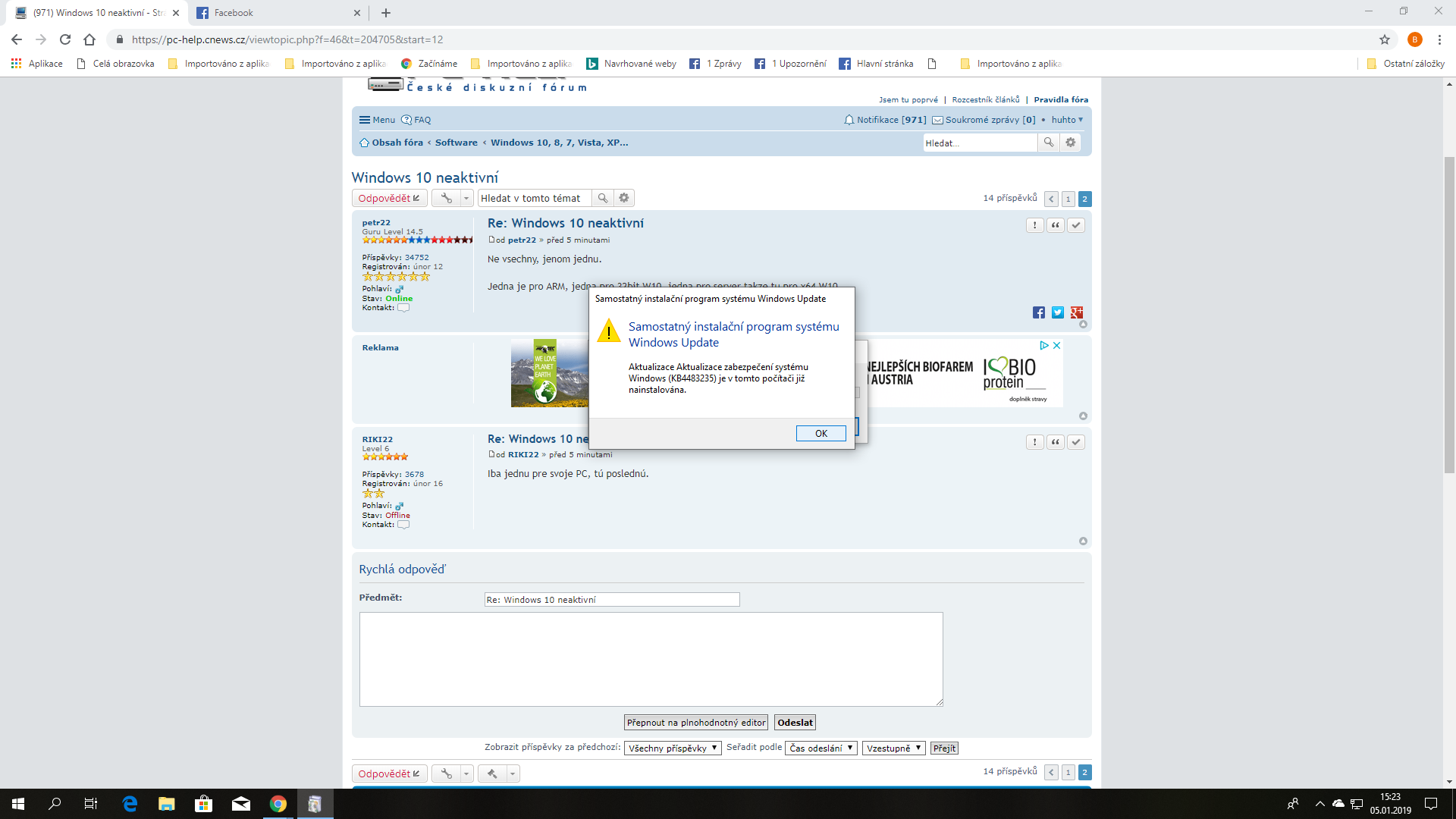1456x819 pixels.
Task: Open the Všechny příspěvky dropdown
Action: coord(672,748)
